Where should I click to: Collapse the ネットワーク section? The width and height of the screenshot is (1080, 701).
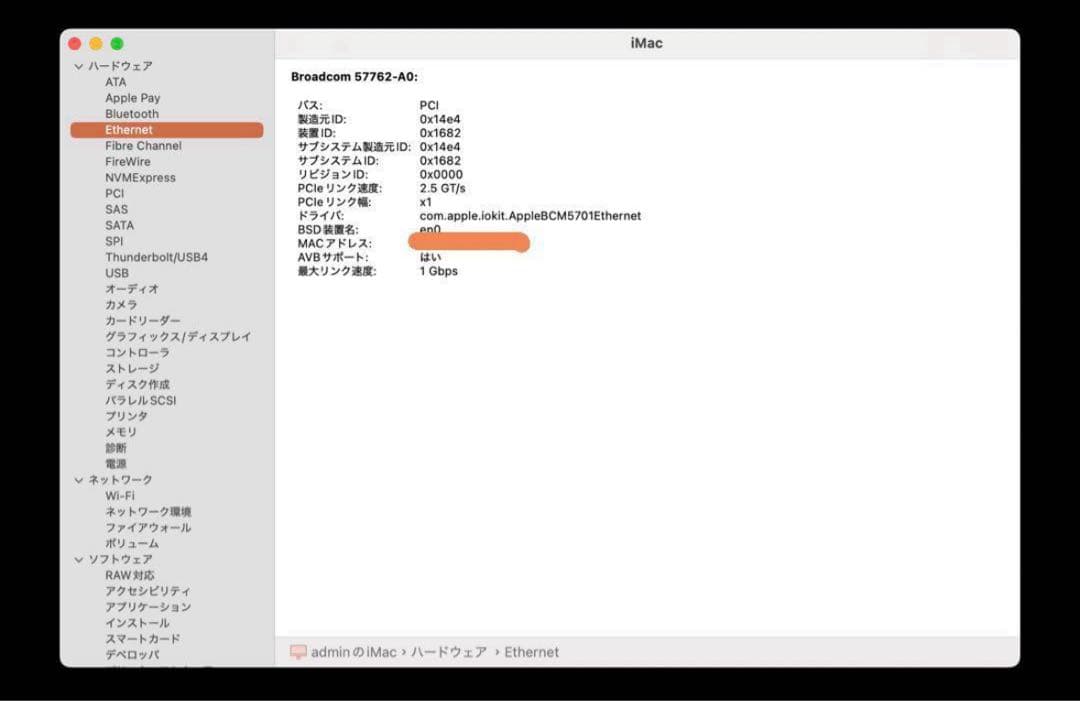[78, 479]
